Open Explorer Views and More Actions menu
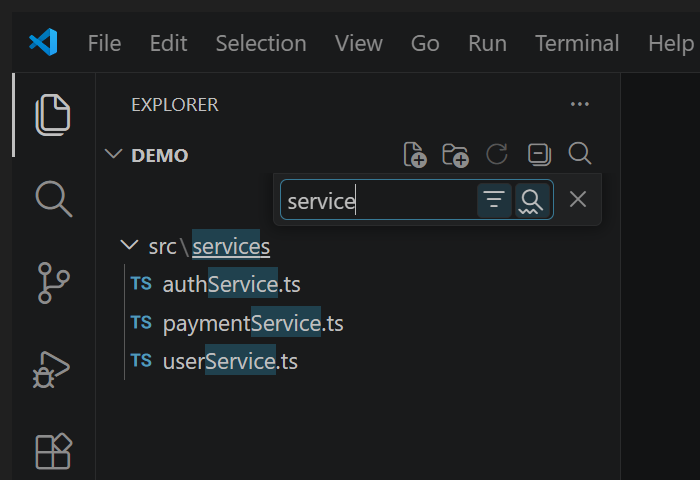Image resolution: width=700 pixels, height=480 pixels. point(579,104)
